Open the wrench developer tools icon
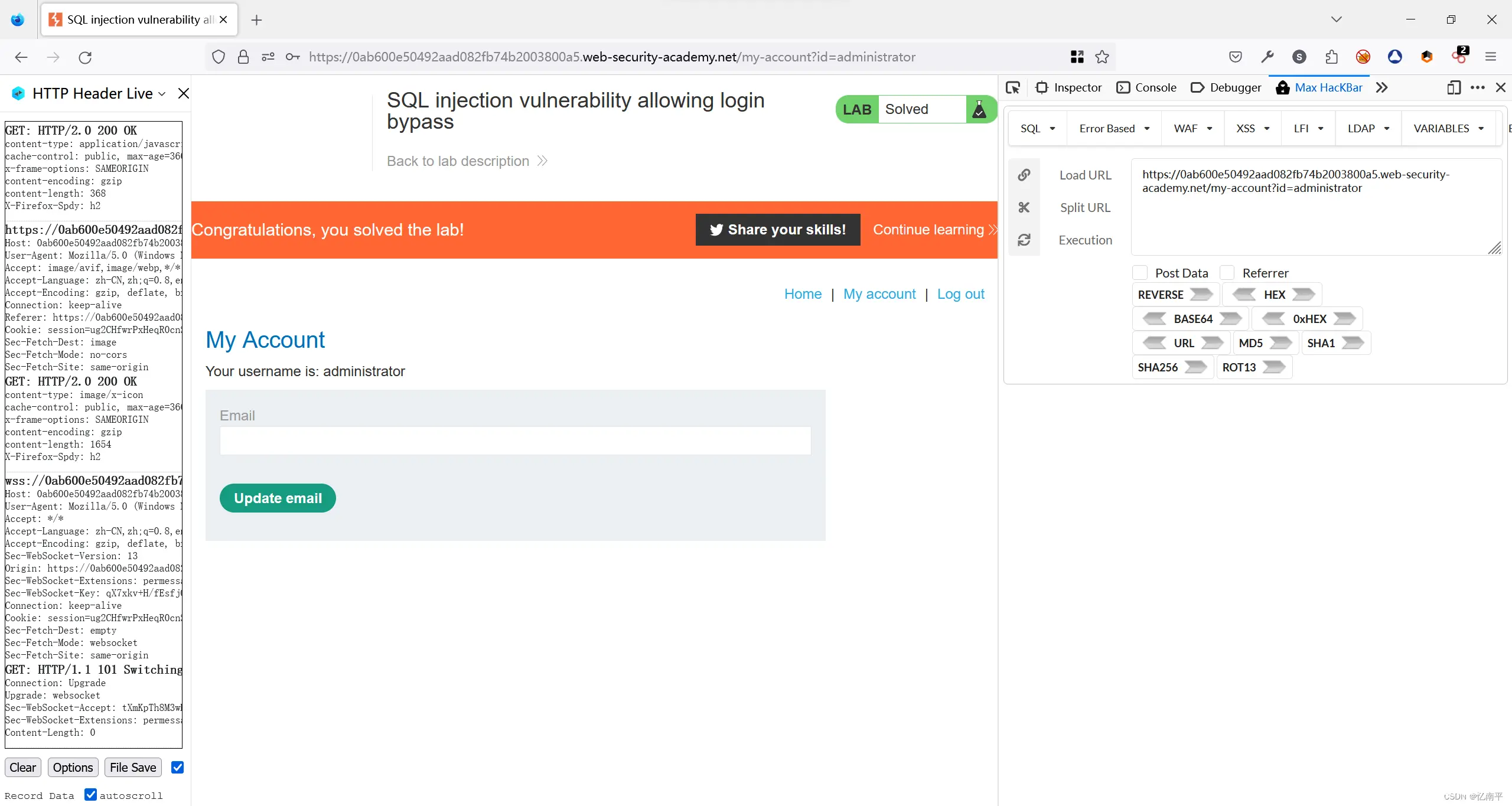This screenshot has width=1512, height=806. coord(1267,57)
